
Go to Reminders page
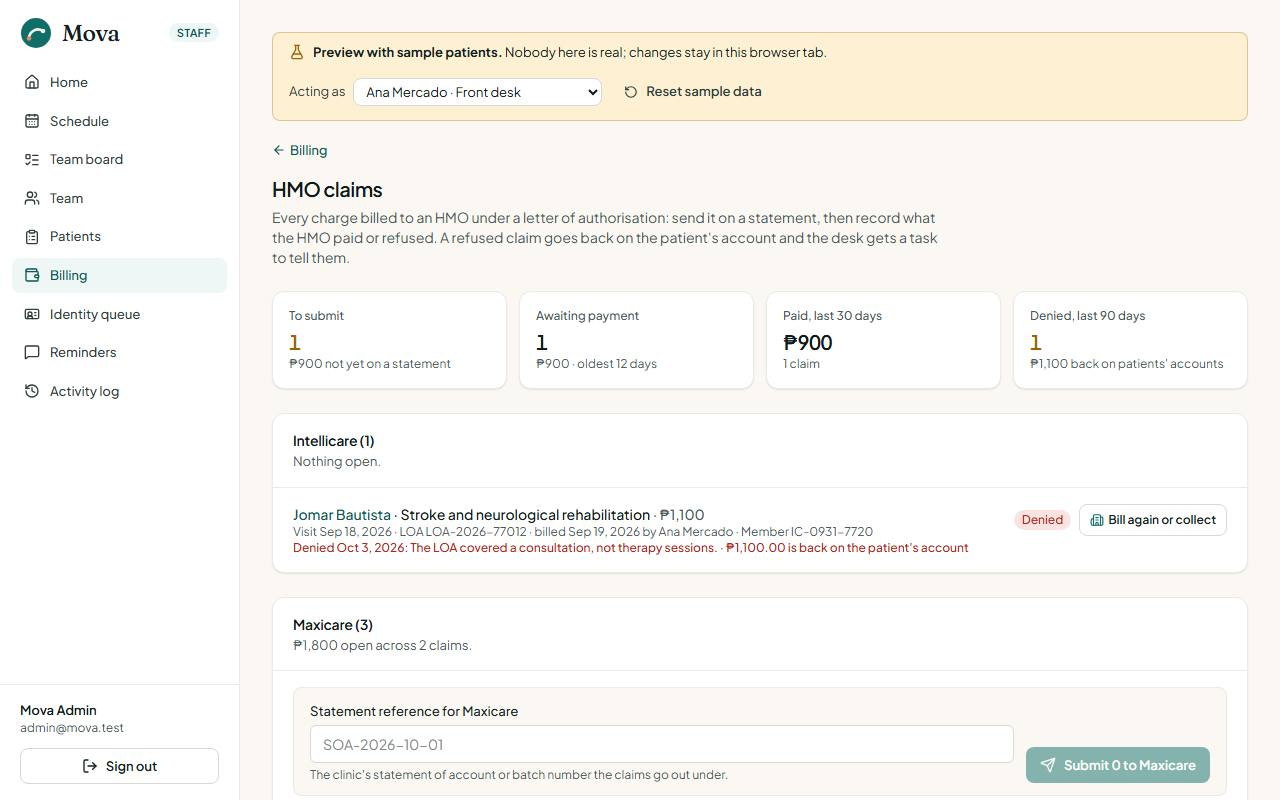(120, 352)
